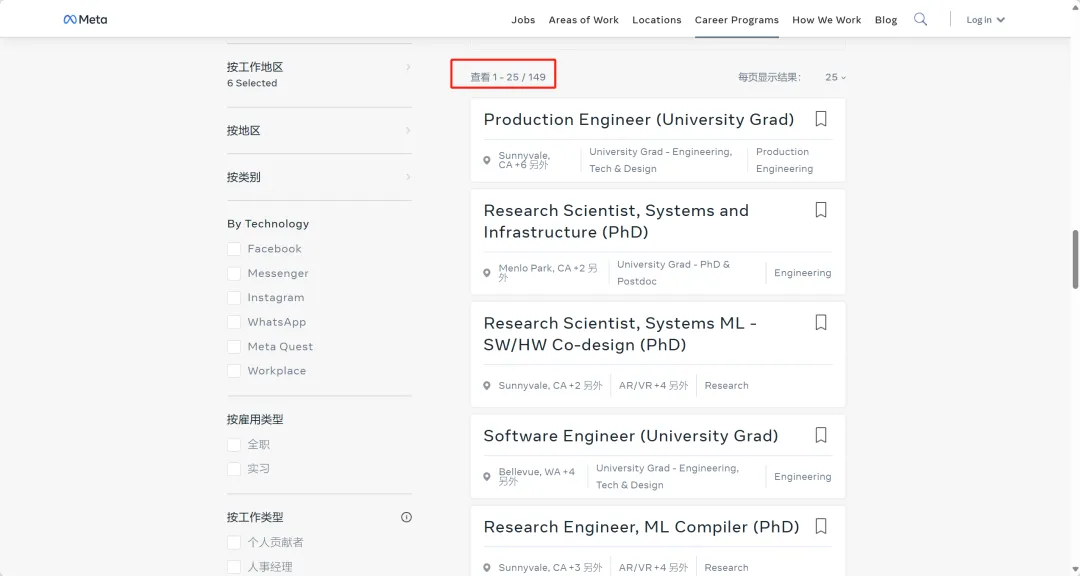Check the Workplace technology filter

(234, 371)
